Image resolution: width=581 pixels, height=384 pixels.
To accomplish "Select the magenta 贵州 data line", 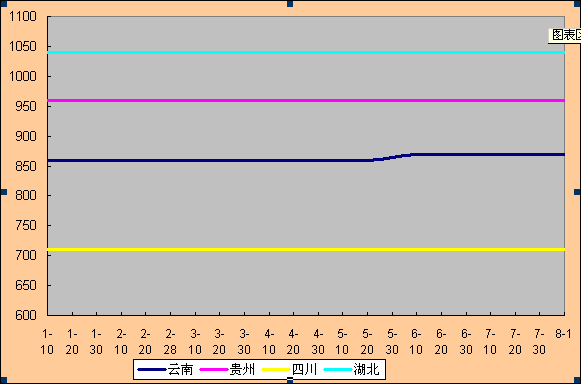I will pyautogui.click(x=306, y=100).
